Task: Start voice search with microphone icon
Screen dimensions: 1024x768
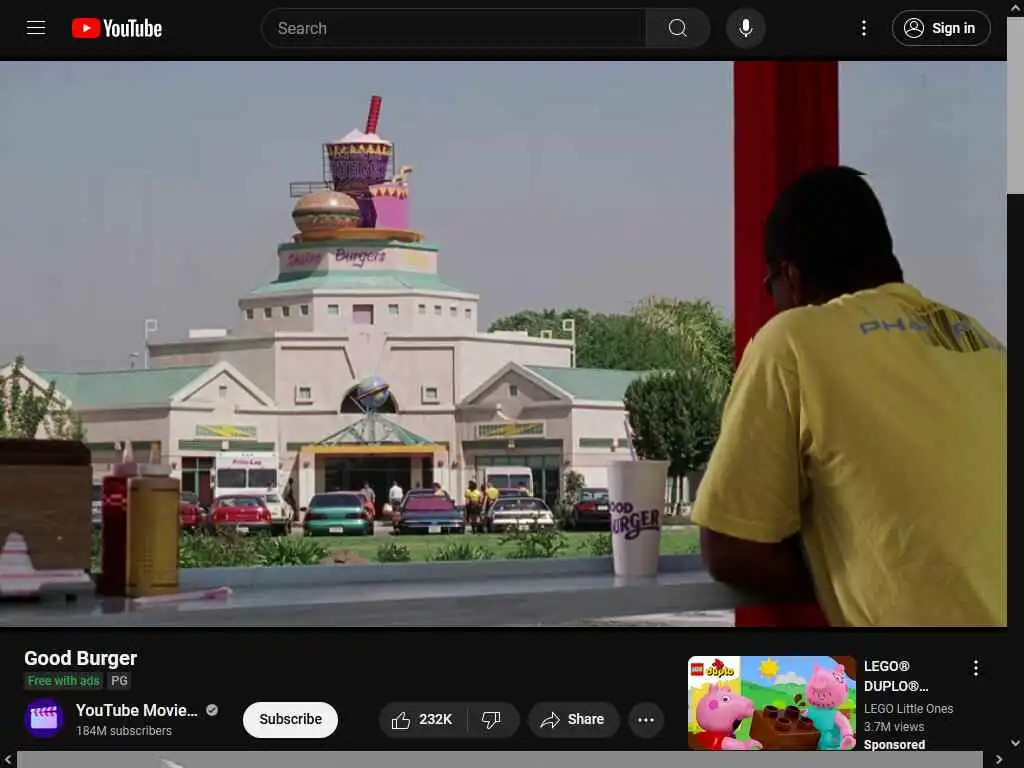Action: (x=746, y=28)
